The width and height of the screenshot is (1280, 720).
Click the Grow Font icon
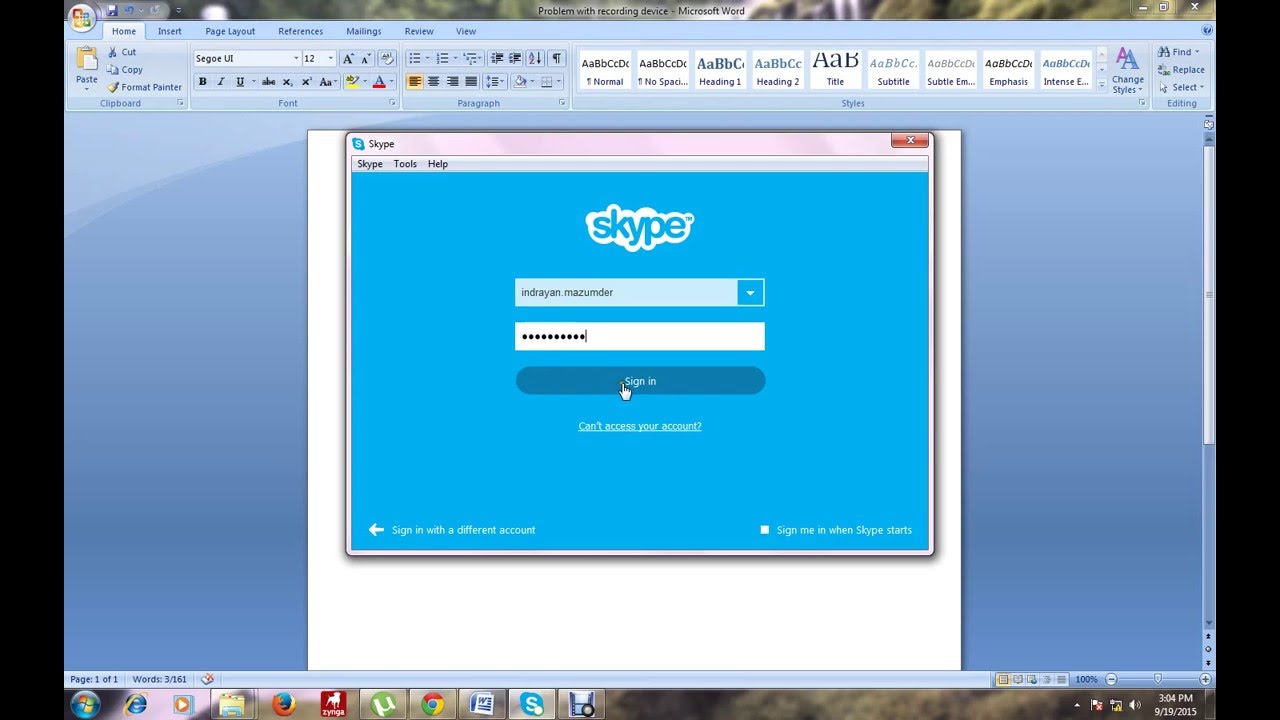tap(347, 59)
